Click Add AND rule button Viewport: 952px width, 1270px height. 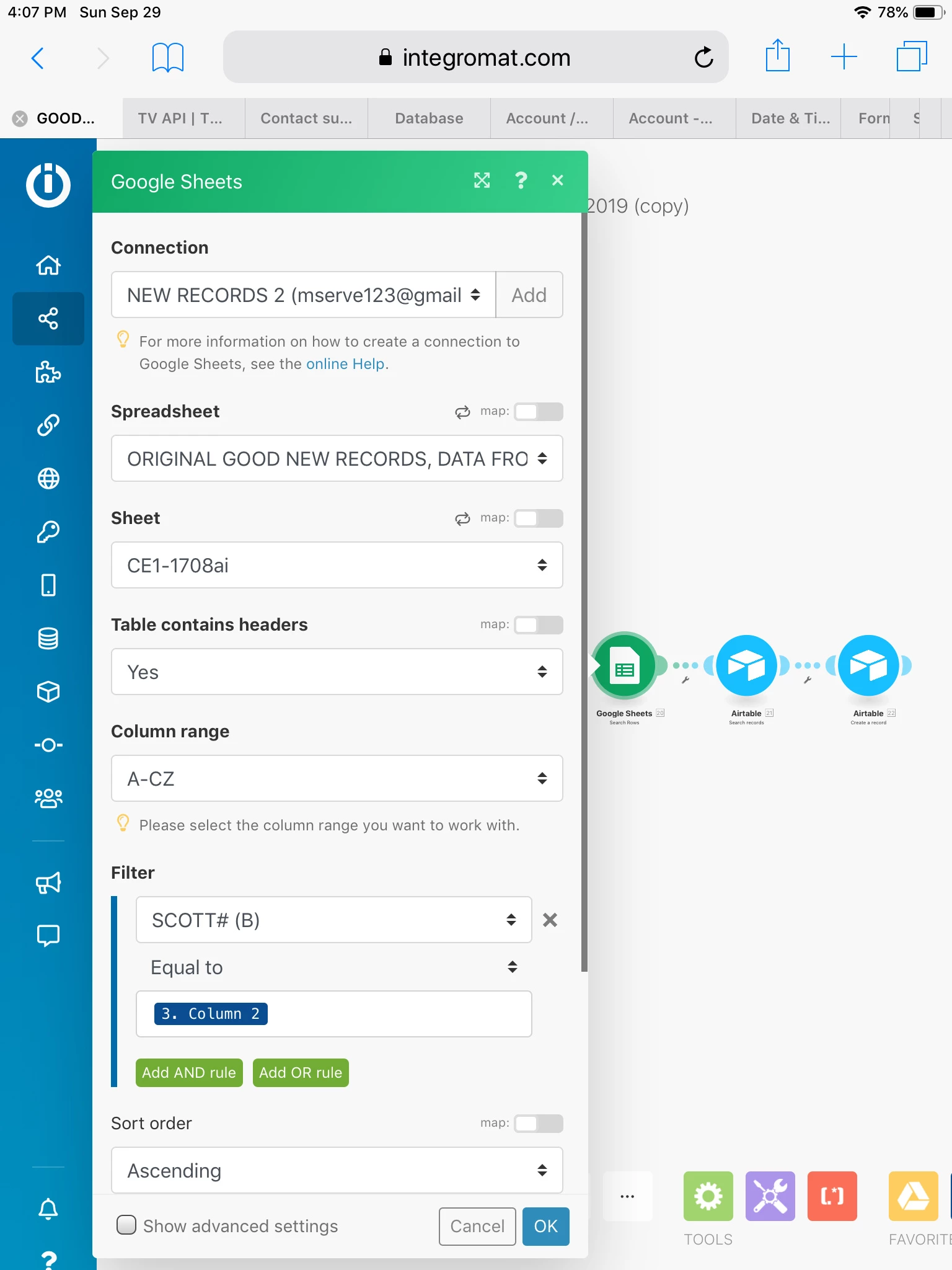[x=189, y=1073]
